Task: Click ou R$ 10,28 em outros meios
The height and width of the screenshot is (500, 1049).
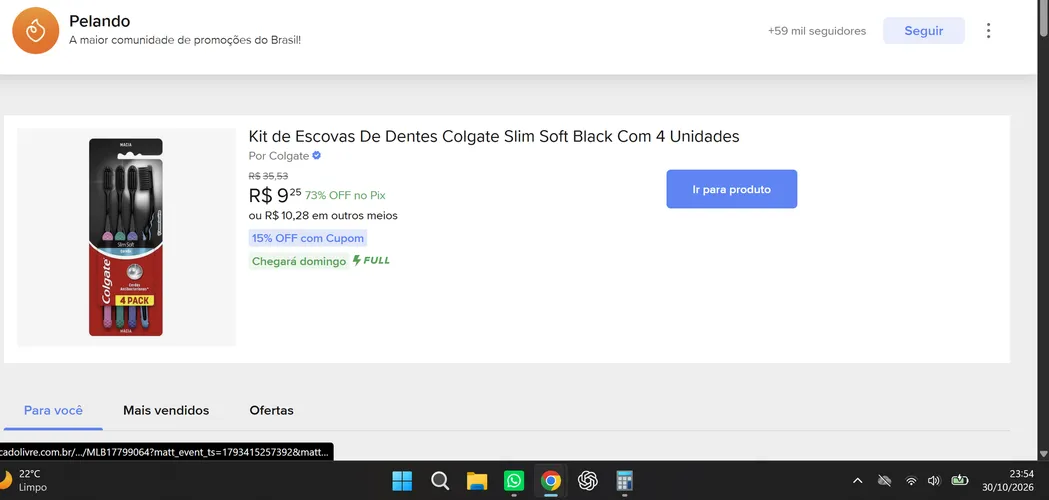Action: pos(323,216)
